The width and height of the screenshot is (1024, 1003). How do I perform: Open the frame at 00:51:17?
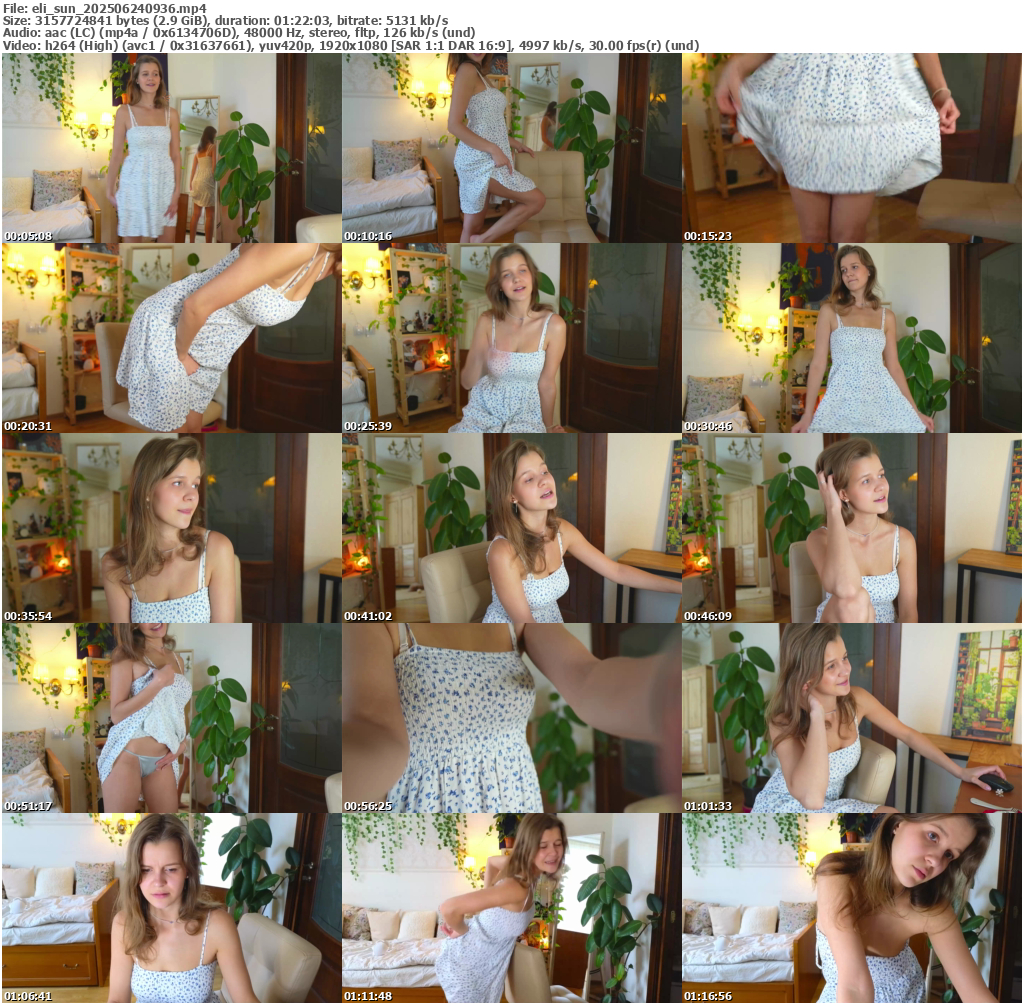coord(171,718)
